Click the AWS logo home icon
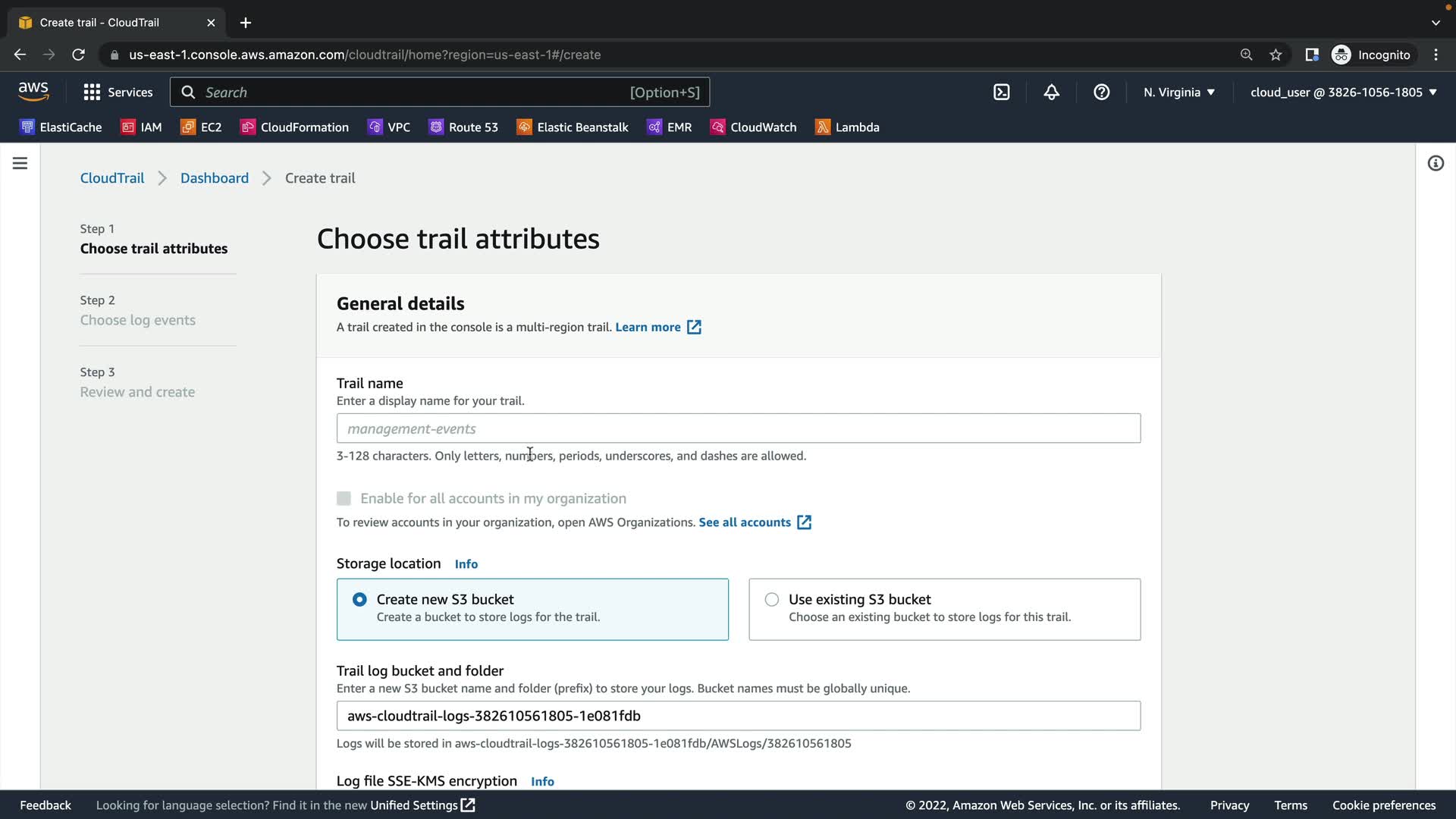 [33, 91]
